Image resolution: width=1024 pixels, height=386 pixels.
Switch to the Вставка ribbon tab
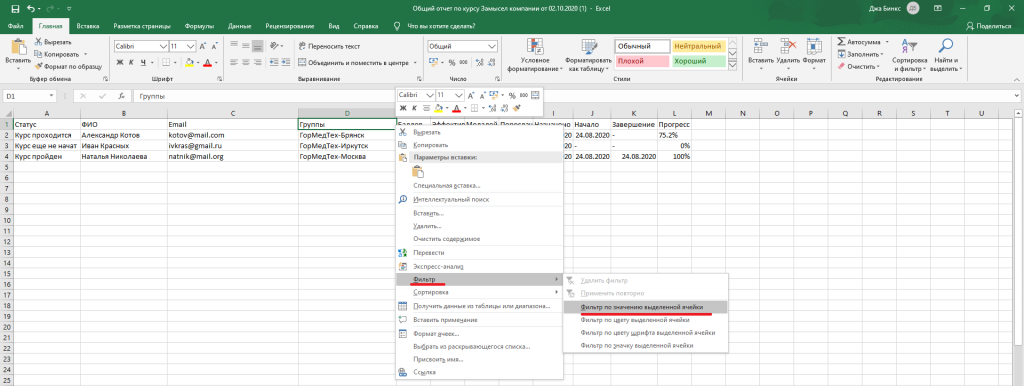(88, 26)
